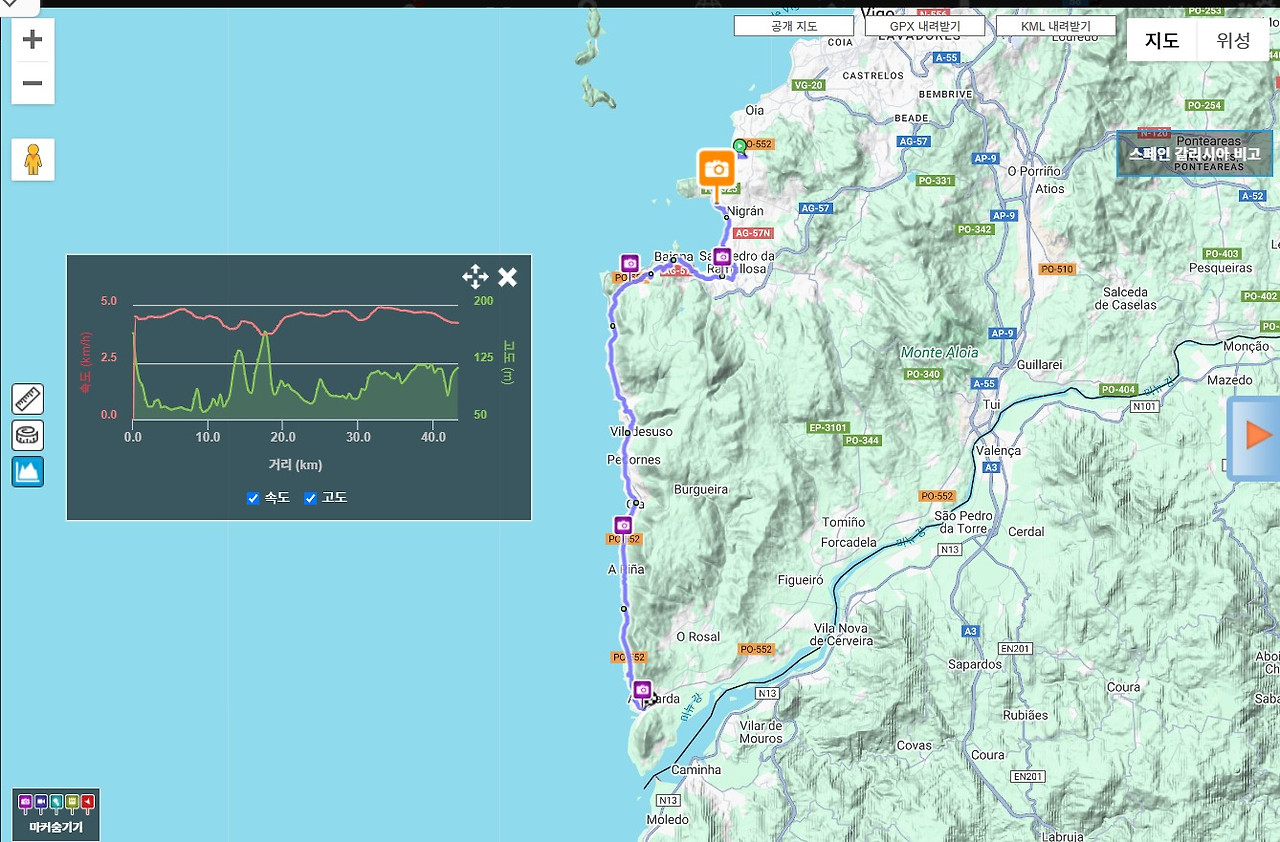
Task: Uncheck the 속도 speed checkbox
Action: [253, 498]
